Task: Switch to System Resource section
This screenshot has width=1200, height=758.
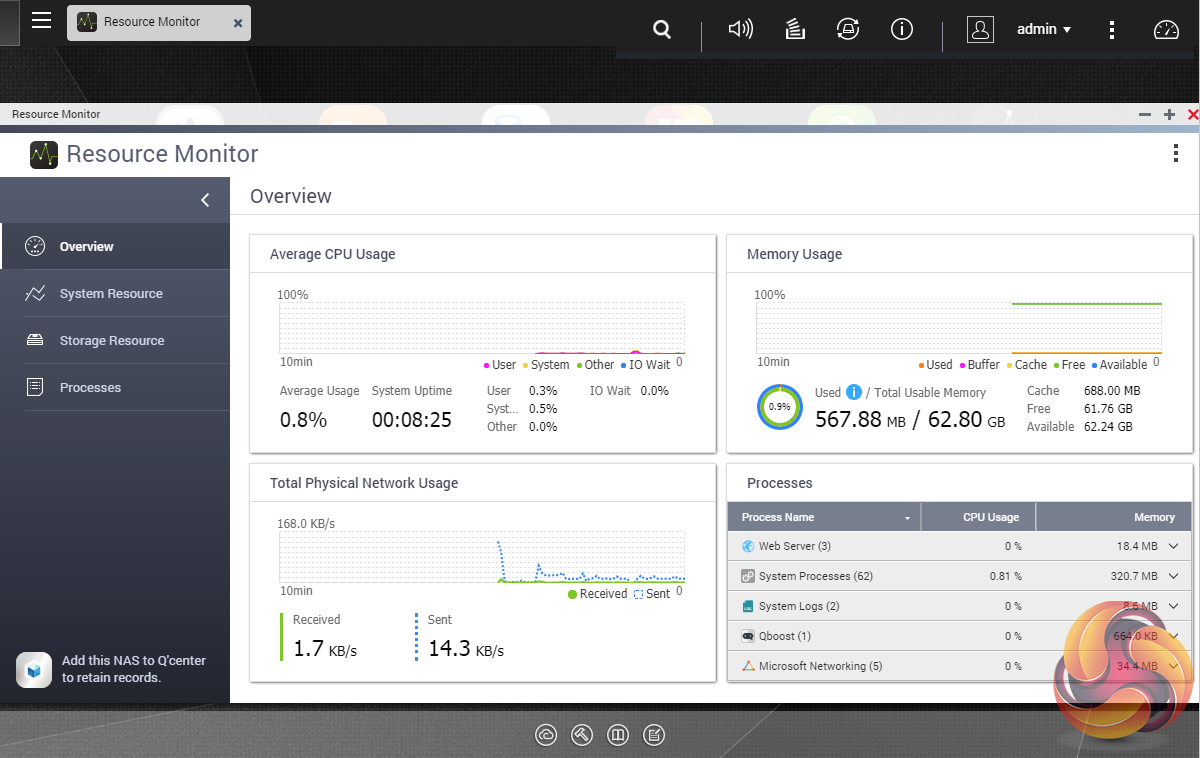Action: click(110, 294)
